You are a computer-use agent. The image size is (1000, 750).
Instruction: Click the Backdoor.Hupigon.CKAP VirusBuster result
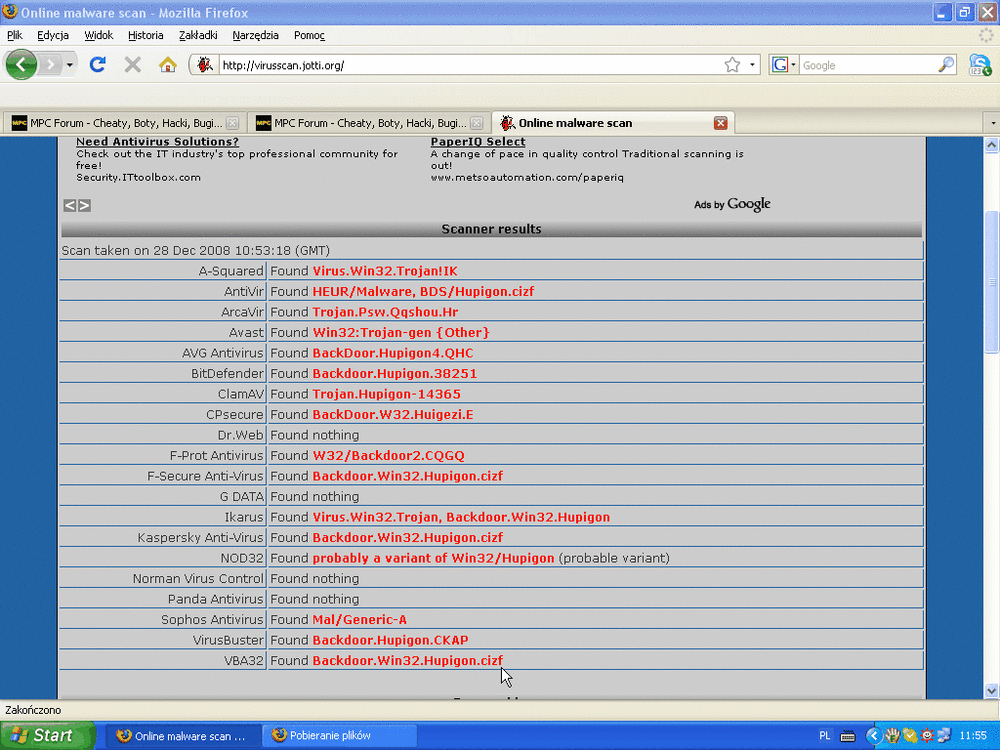point(390,640)
